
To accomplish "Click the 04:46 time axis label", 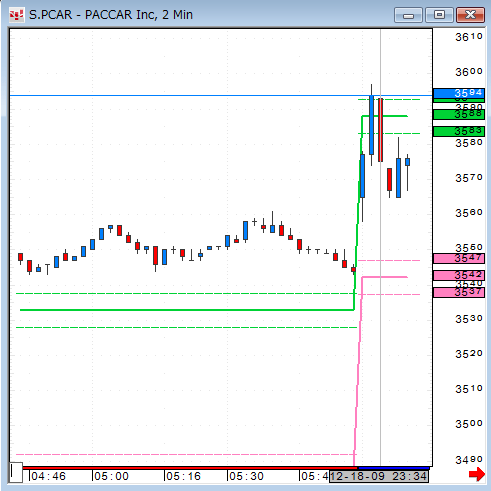I will tap(49, 476).
